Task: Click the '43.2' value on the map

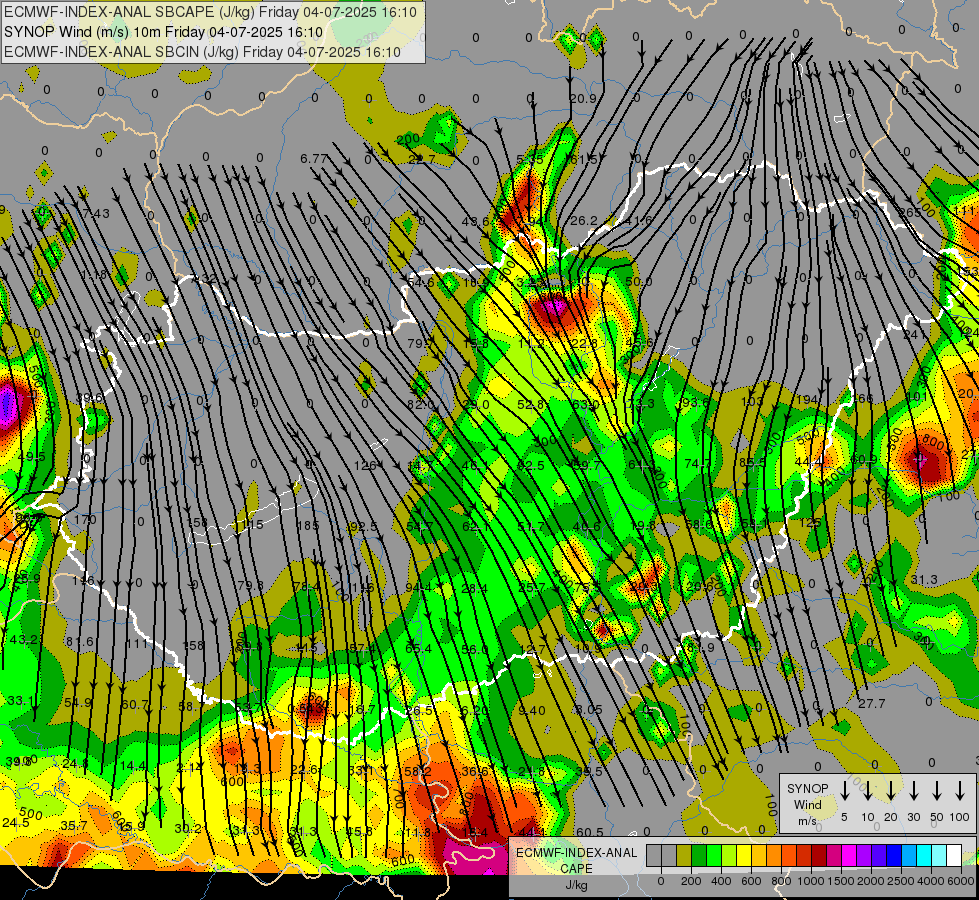Action: click(24, 640)
